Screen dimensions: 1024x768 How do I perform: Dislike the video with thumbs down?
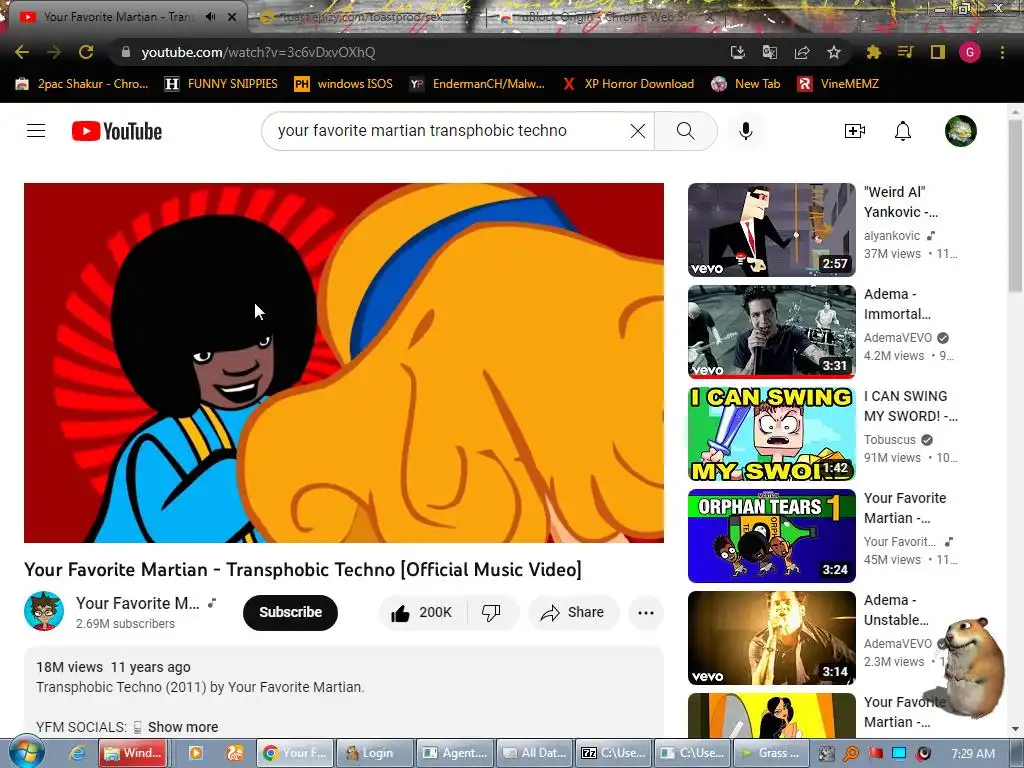[491, 613]
